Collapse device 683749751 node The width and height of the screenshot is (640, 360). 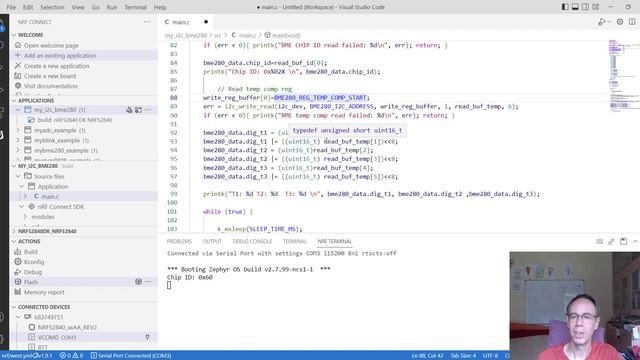(x=18, y=317)
